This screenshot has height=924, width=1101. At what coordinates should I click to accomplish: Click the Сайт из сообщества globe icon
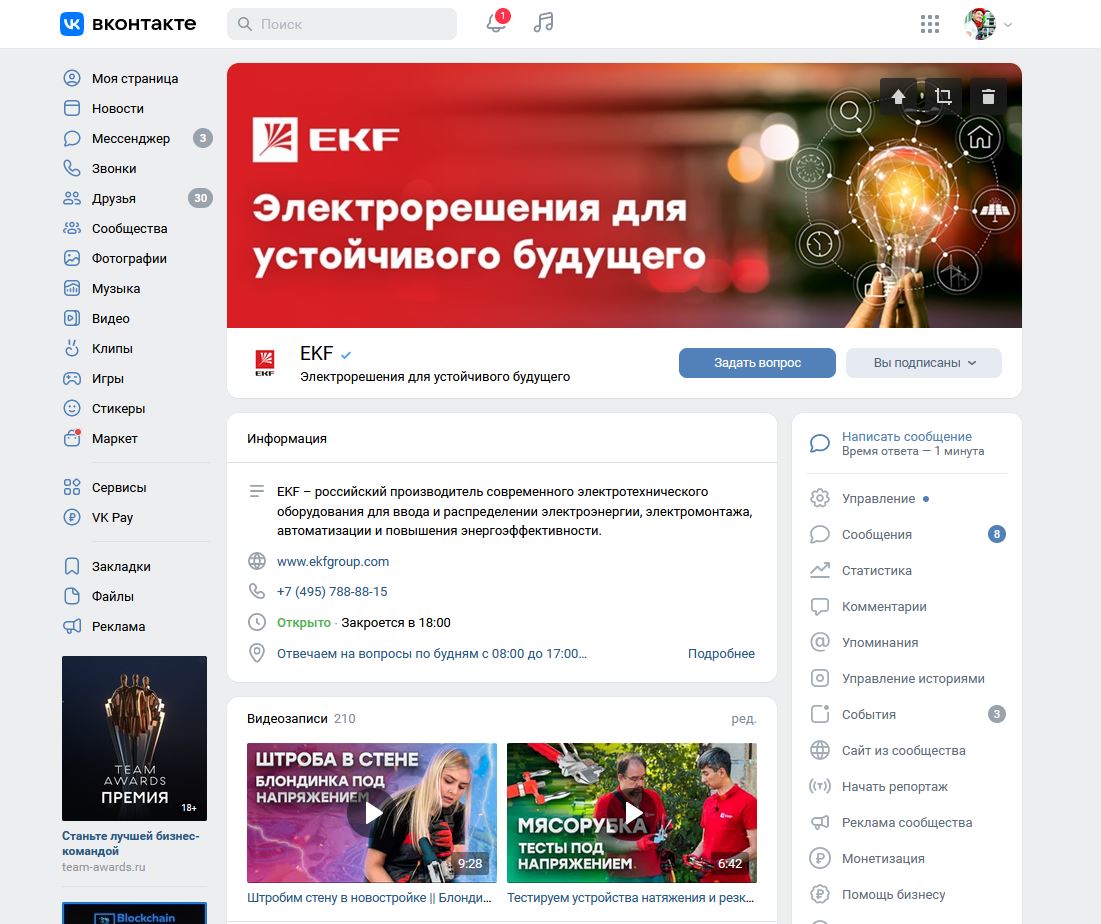tap(819, 751)
